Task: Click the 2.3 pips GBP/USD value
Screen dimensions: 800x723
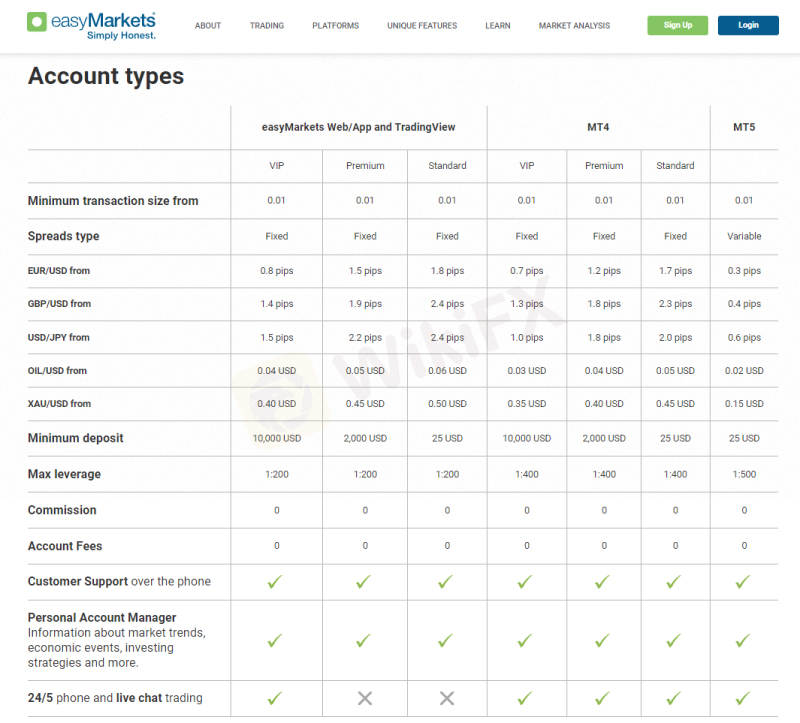Action: pos(675,304)
